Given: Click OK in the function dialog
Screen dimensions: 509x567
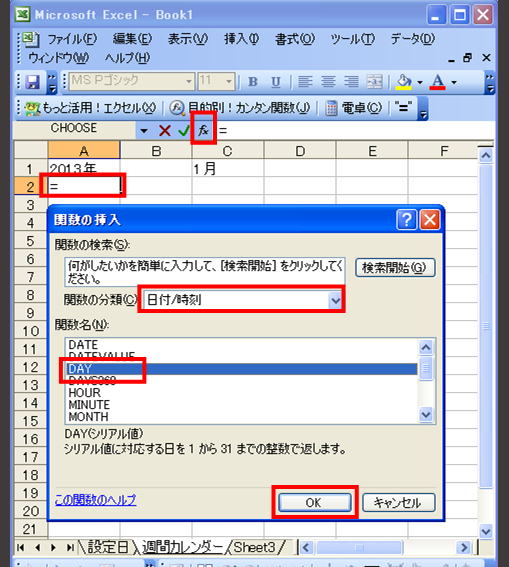Looking at the screenshot, I should pyautogui.click(x=314, y=503).
